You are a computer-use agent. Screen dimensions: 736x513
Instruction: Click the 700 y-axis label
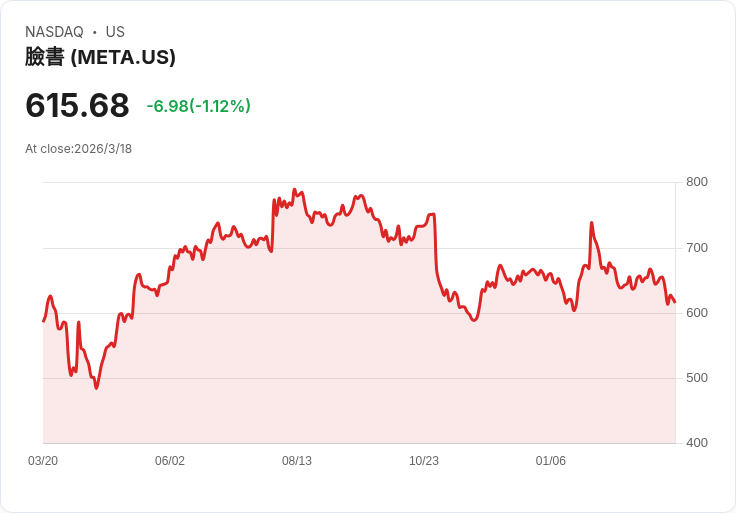(x=697, y=247)
